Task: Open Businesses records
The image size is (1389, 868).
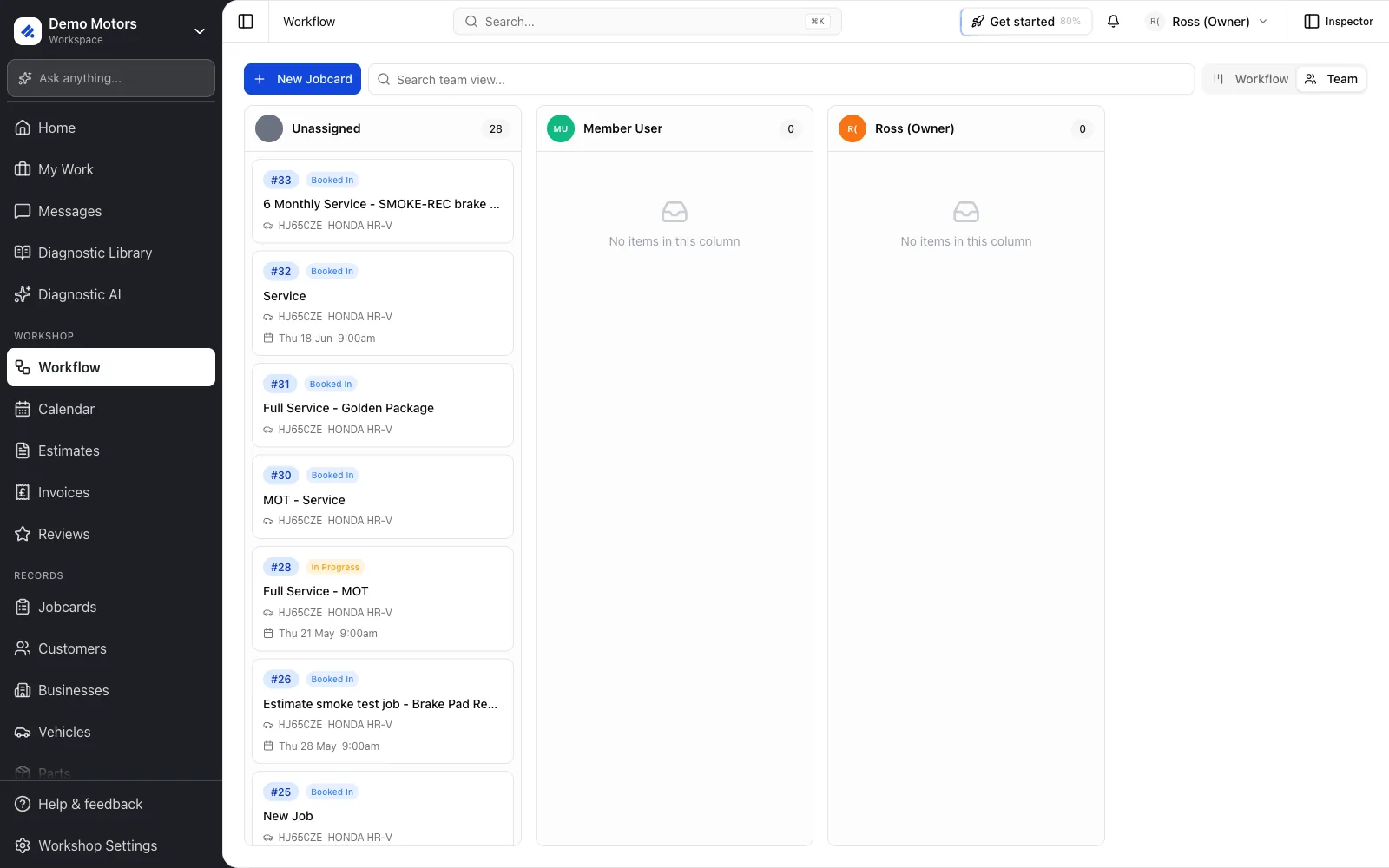Action: [111, 690]
